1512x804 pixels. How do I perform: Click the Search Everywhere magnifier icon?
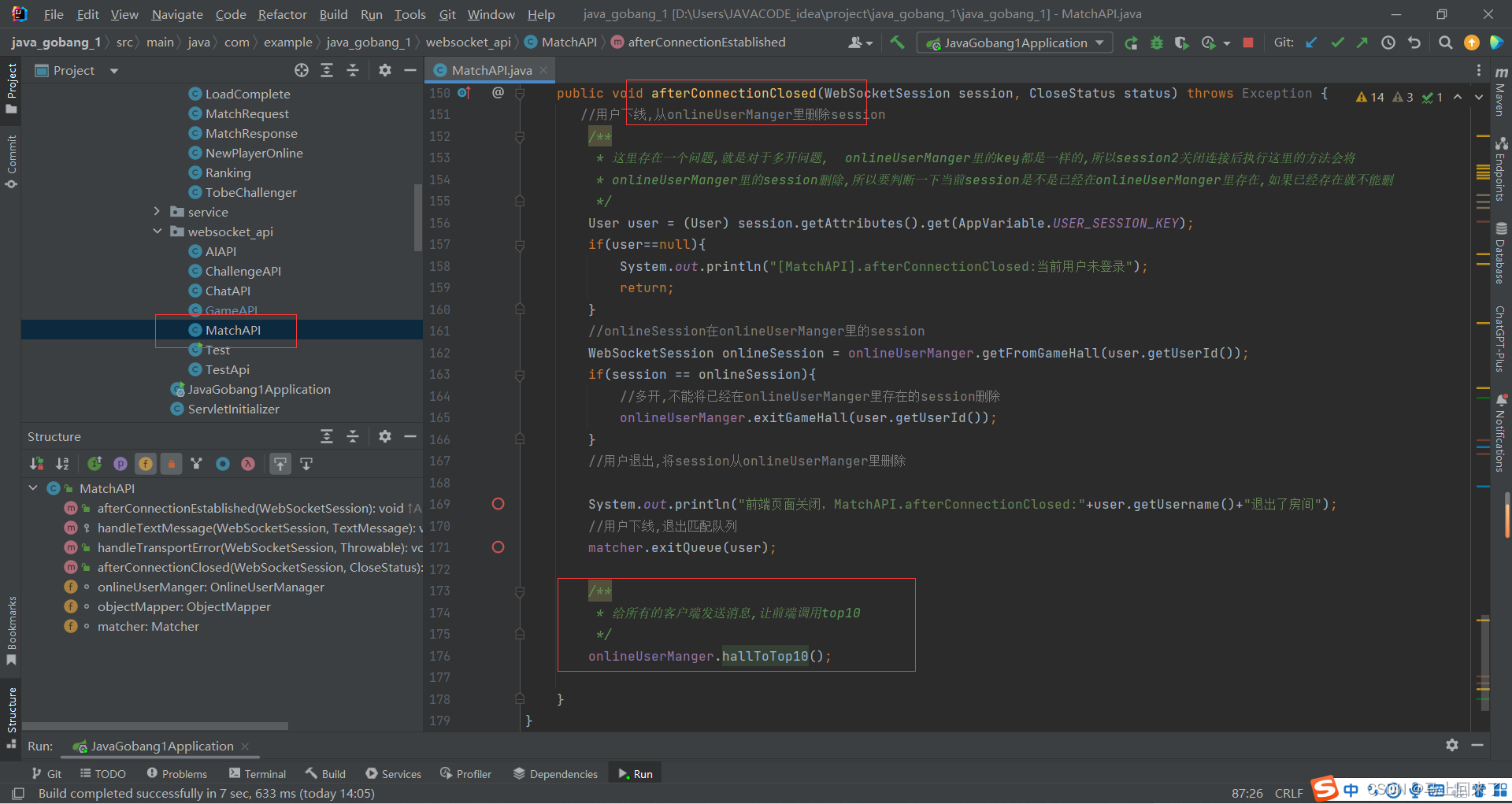click(x=1445, y=43)
